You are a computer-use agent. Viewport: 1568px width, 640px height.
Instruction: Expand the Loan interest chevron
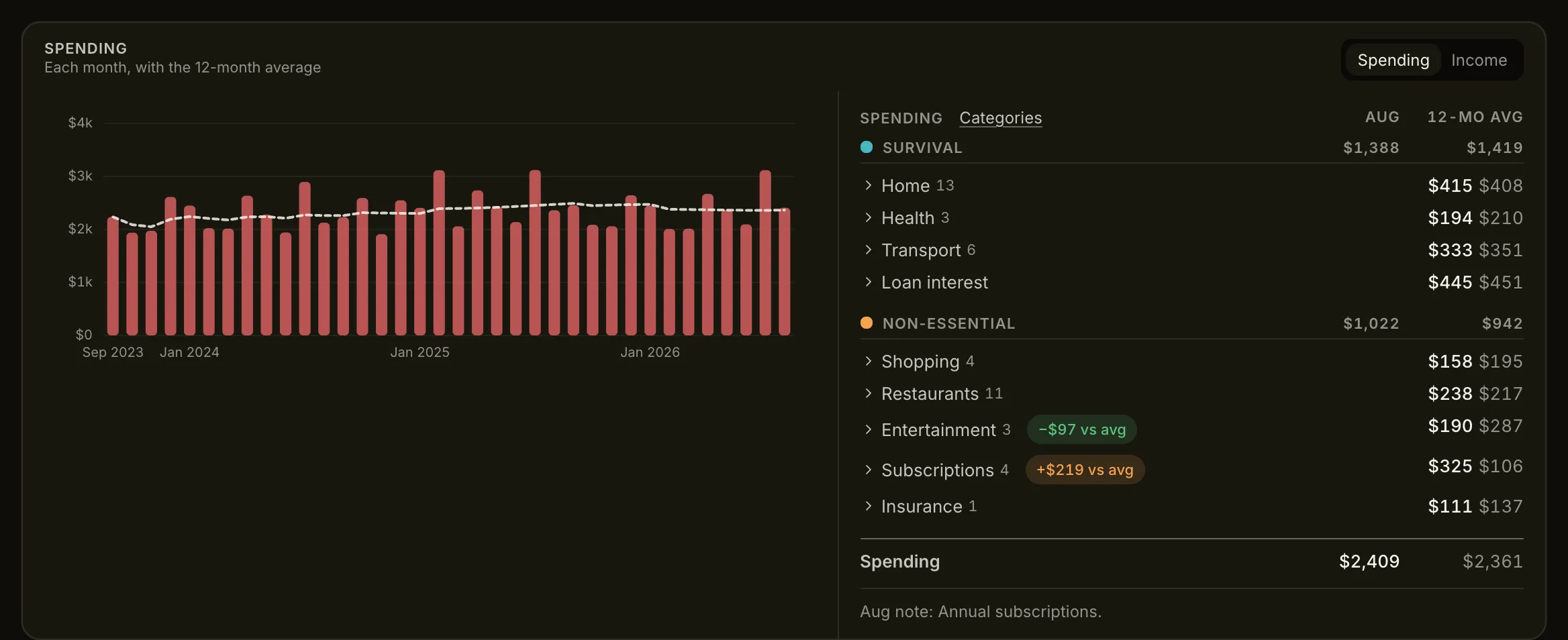coord(868,282)
